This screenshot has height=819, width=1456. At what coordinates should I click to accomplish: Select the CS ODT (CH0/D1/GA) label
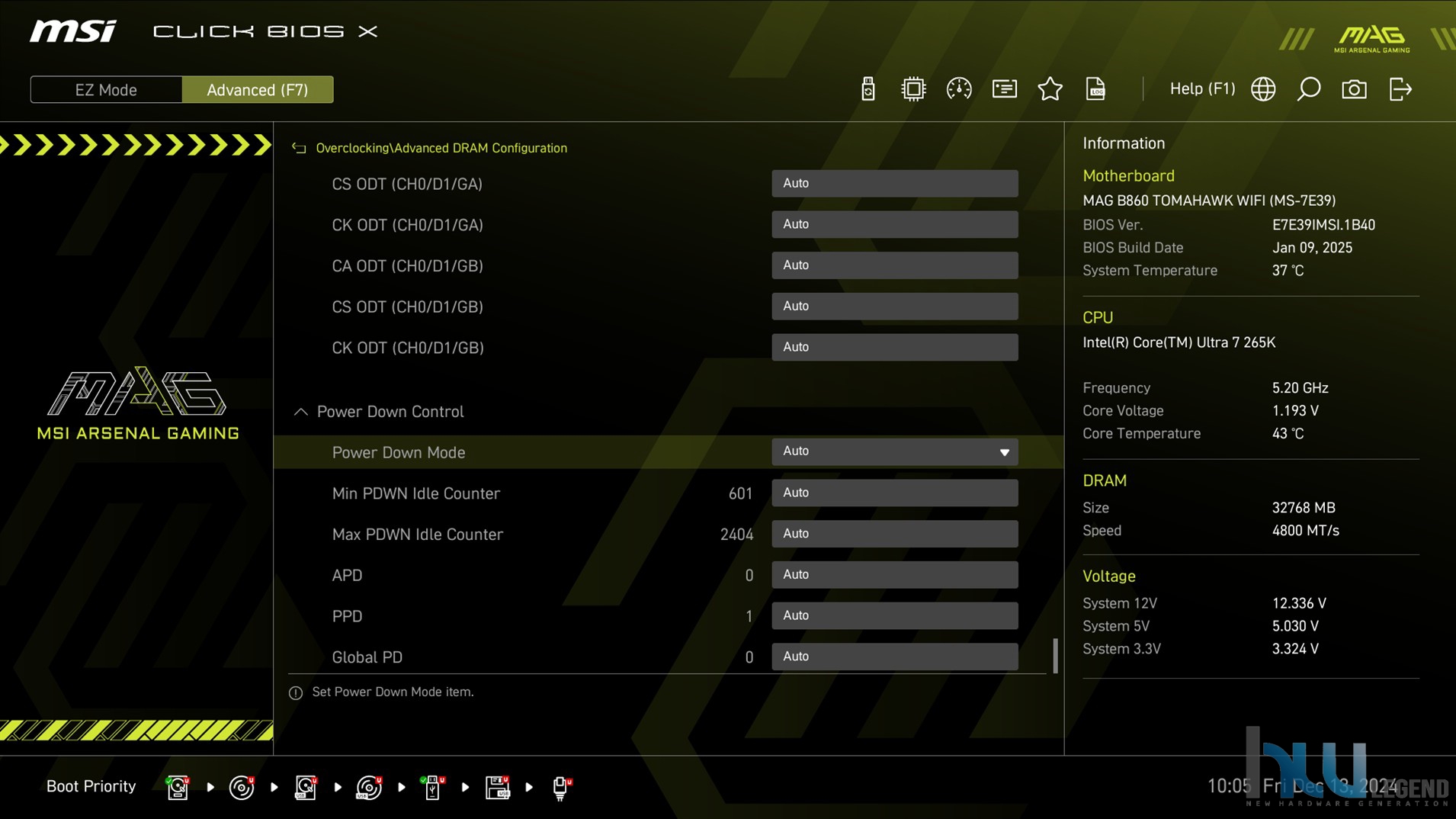tap(407, 184)
